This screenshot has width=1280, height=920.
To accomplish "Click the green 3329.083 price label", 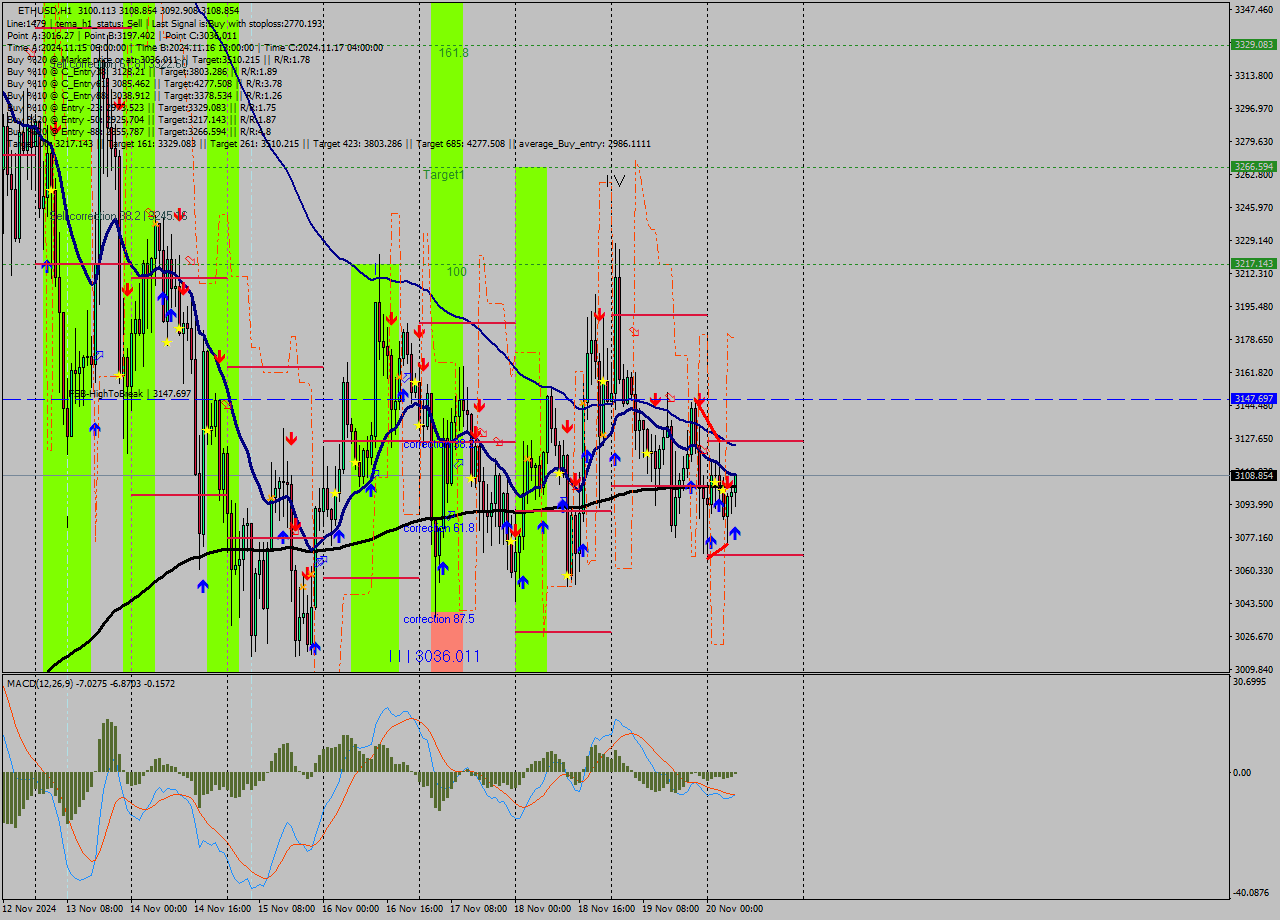I will pyautogui.click(x=1254, y=44).
